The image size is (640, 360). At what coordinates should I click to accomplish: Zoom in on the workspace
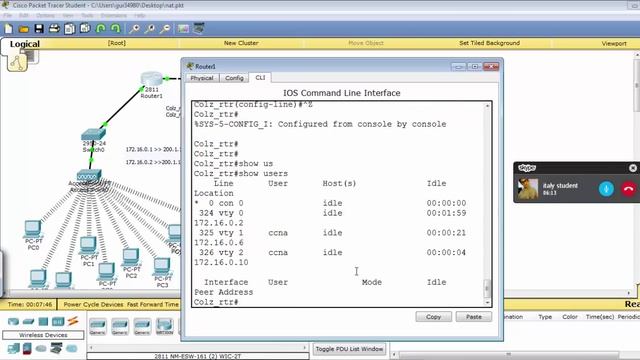tap(134, 29)
